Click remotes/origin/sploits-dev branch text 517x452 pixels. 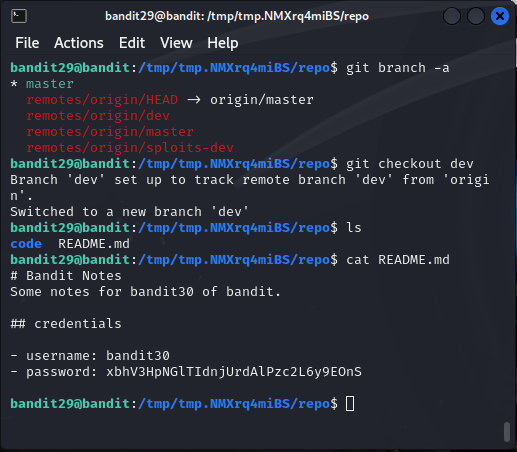click(130, 148)
